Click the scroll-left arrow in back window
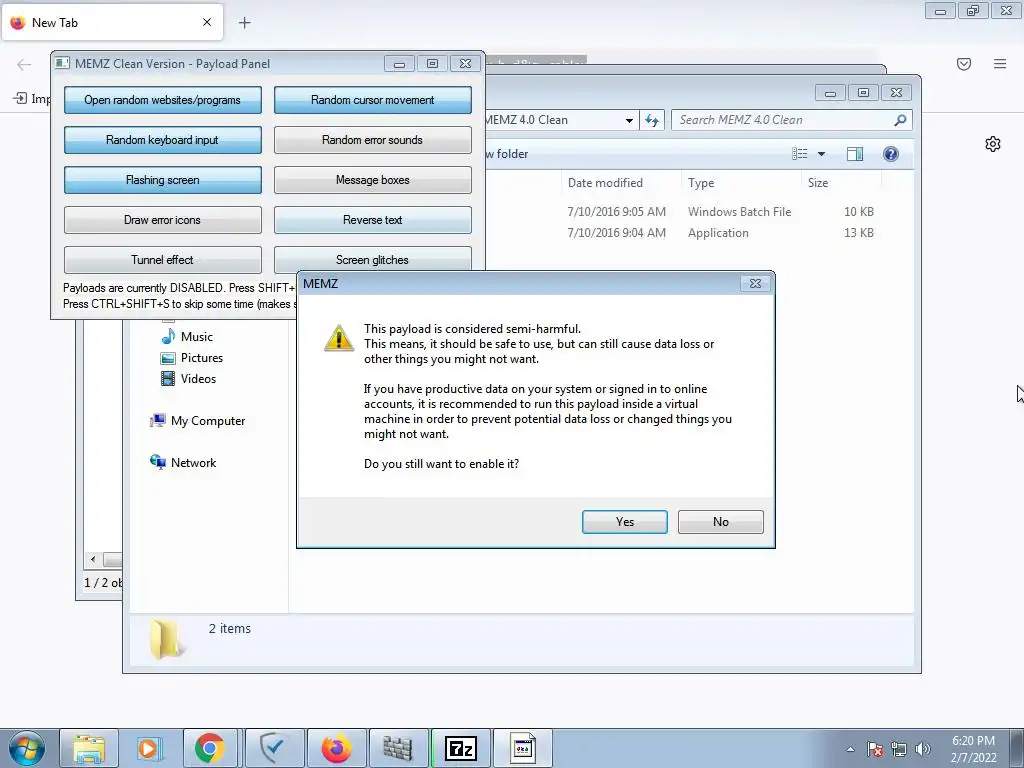Viewport: 1024px width, 768px height. pyautogui.click(x=93, y=560)
